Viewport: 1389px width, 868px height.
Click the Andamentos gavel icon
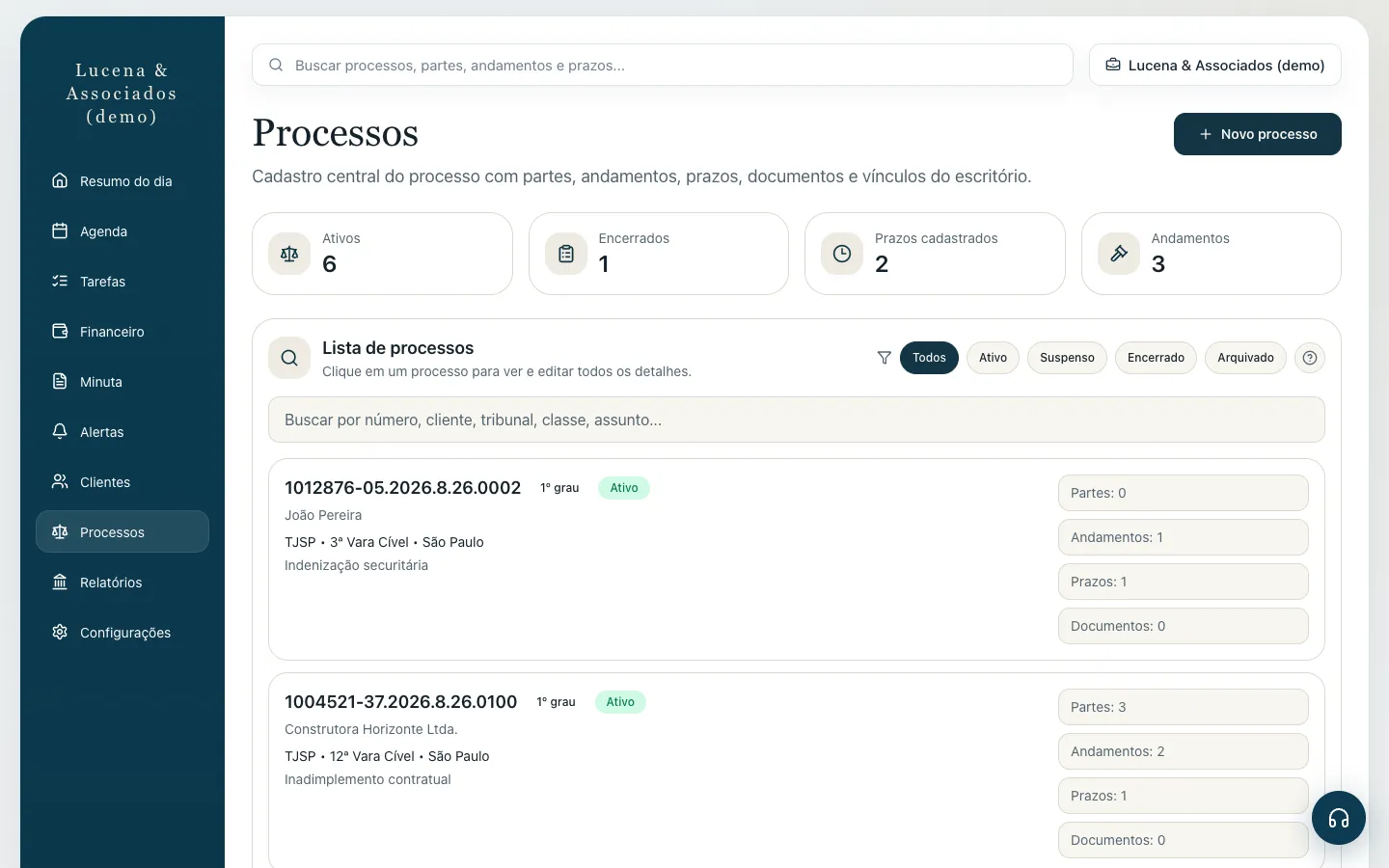[1119, 254]
